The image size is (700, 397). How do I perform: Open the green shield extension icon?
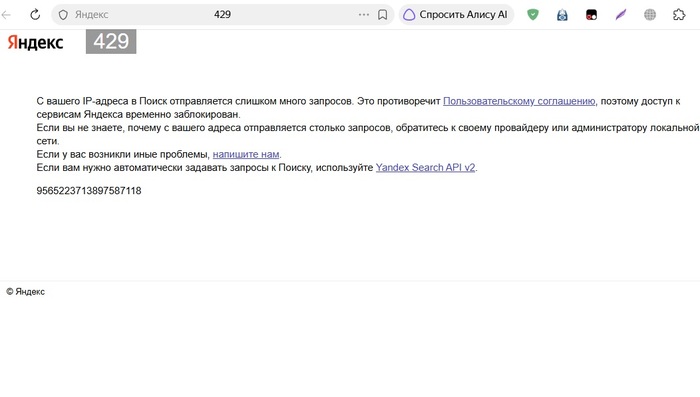pos(533,15)
